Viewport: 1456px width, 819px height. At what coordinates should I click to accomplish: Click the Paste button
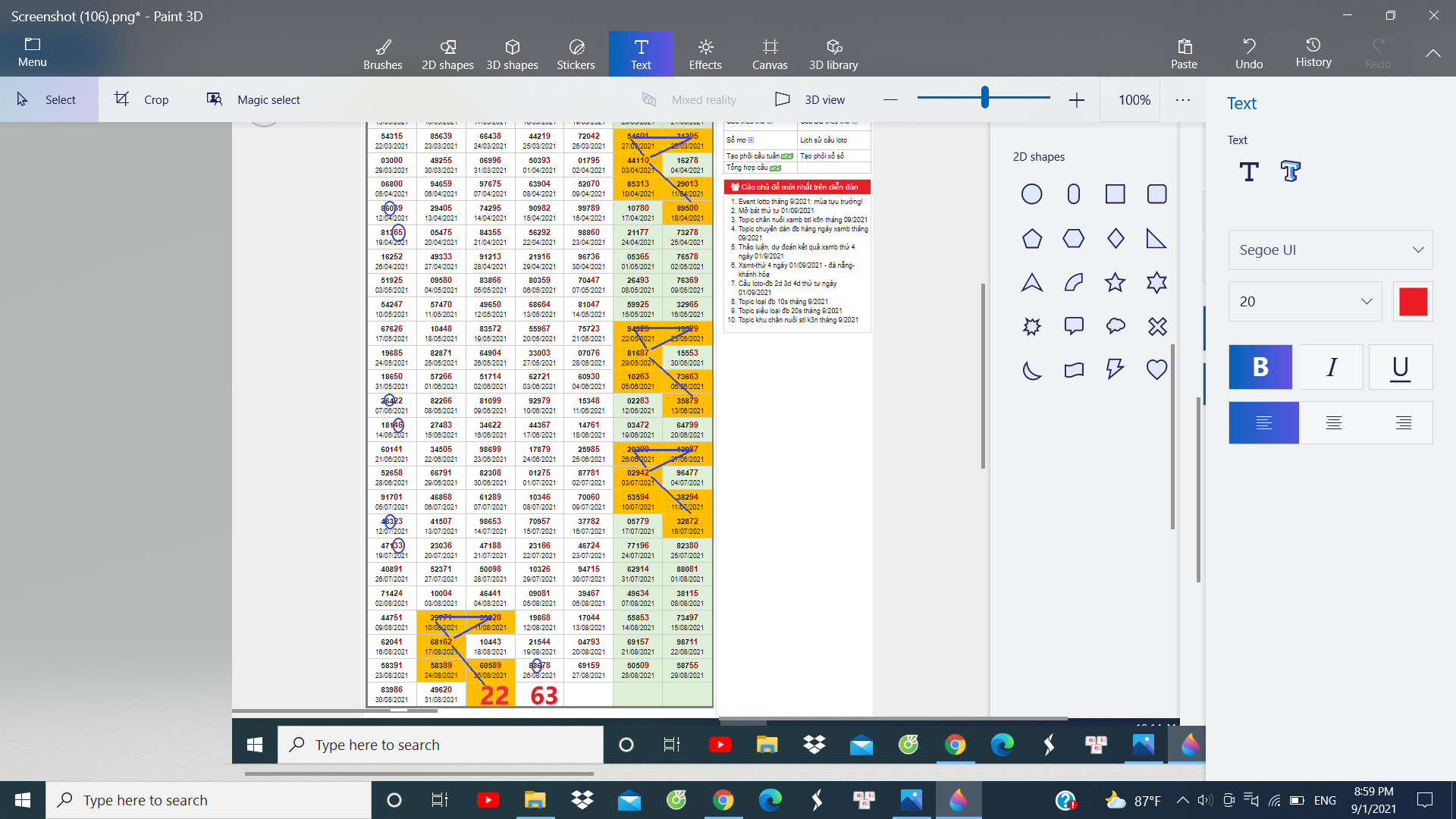pyautogui.click(x=1184, y=54)
